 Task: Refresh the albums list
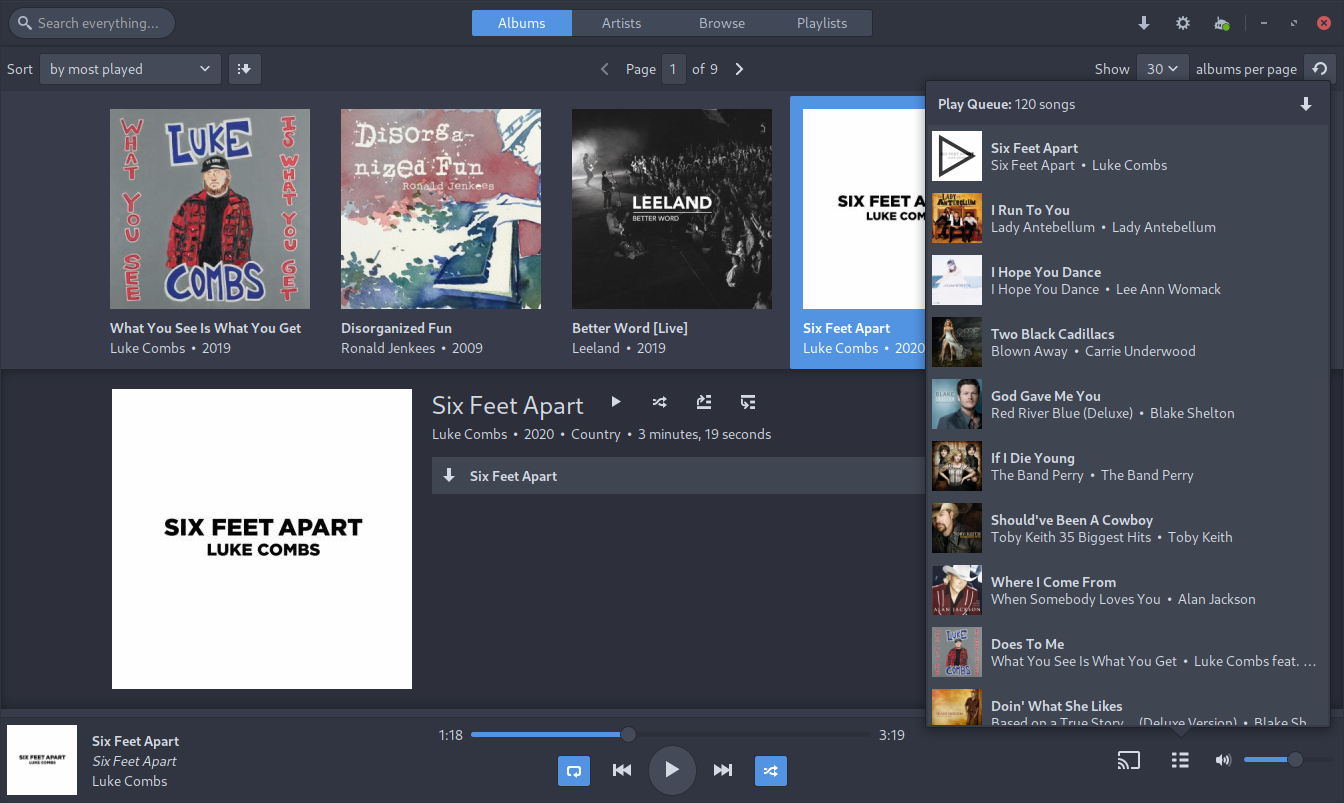click(1320, 69)
